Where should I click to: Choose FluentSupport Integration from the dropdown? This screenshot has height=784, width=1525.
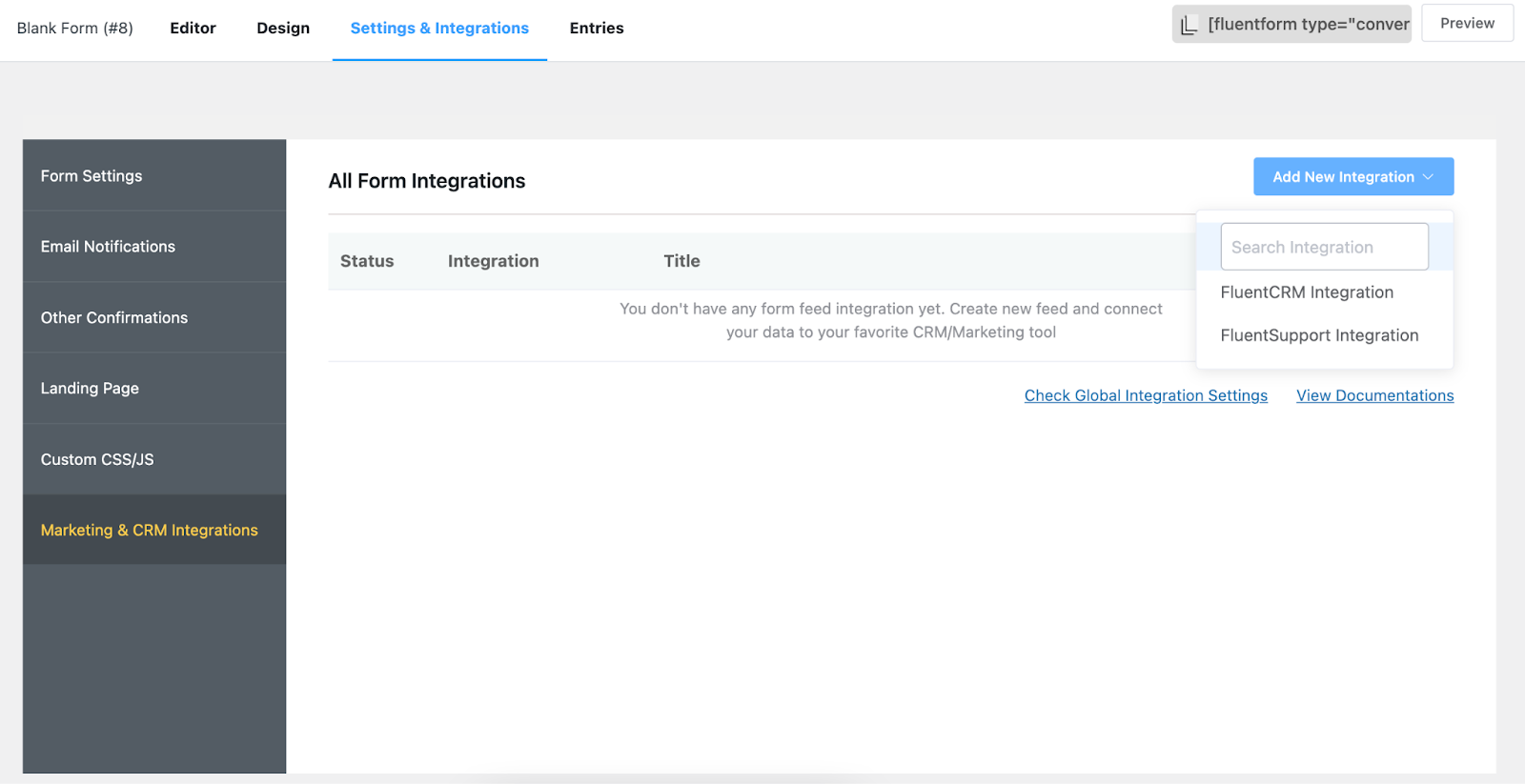pyautogui.click(x=1319, y=335)
